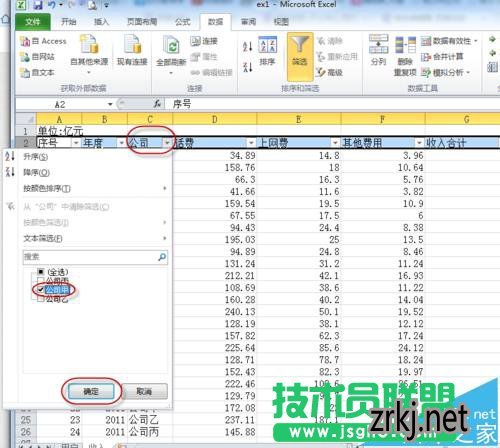Click the Remove Duplicates icon
500x448 pixels.
(x=405, y=45)
